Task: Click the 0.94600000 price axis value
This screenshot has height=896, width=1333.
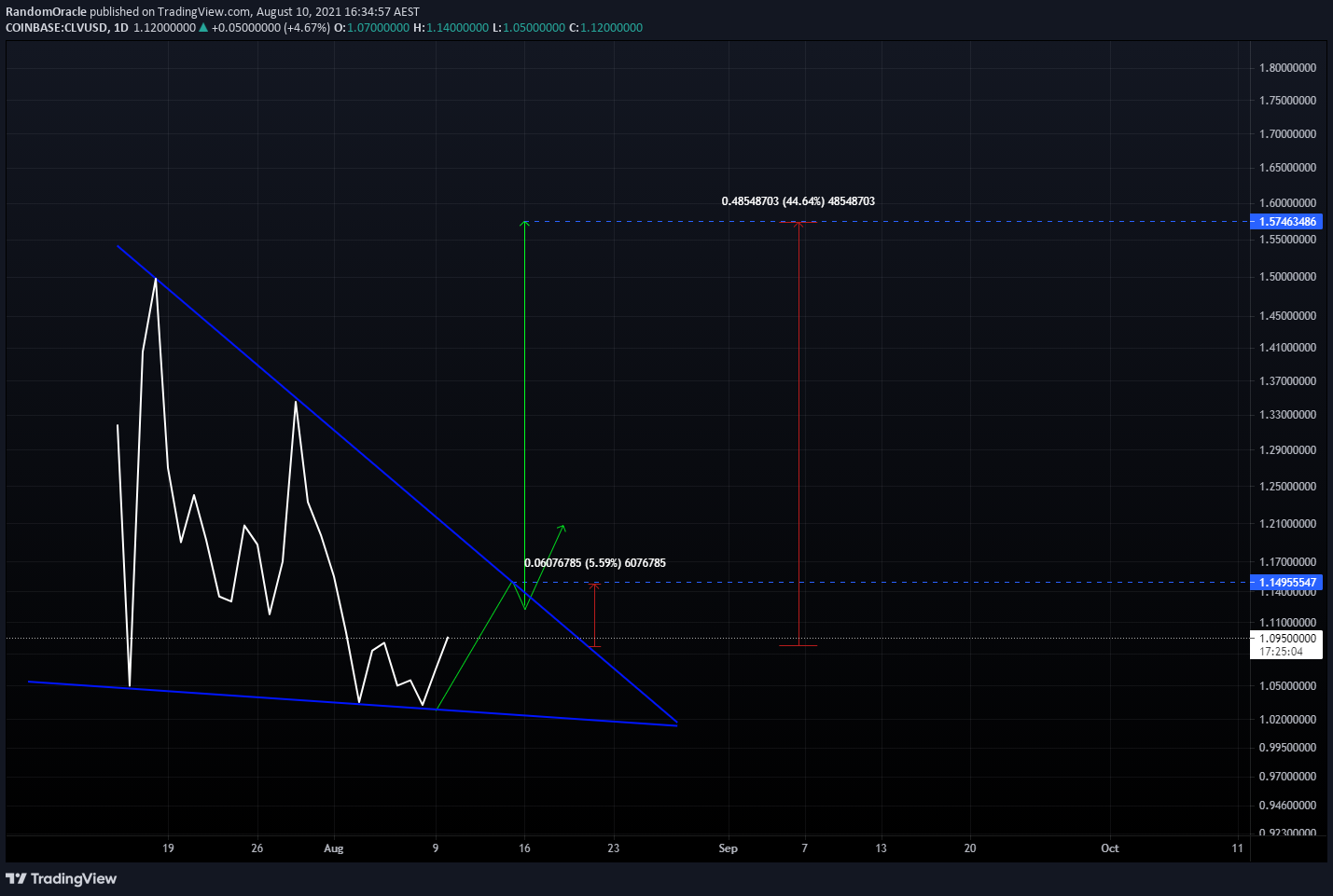Action: tap(1287, 806)
